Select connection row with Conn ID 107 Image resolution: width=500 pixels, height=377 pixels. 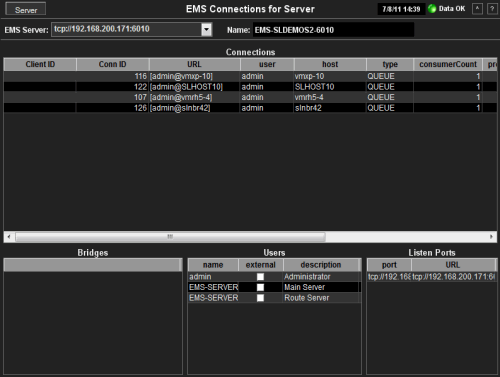tap(250, 97)
